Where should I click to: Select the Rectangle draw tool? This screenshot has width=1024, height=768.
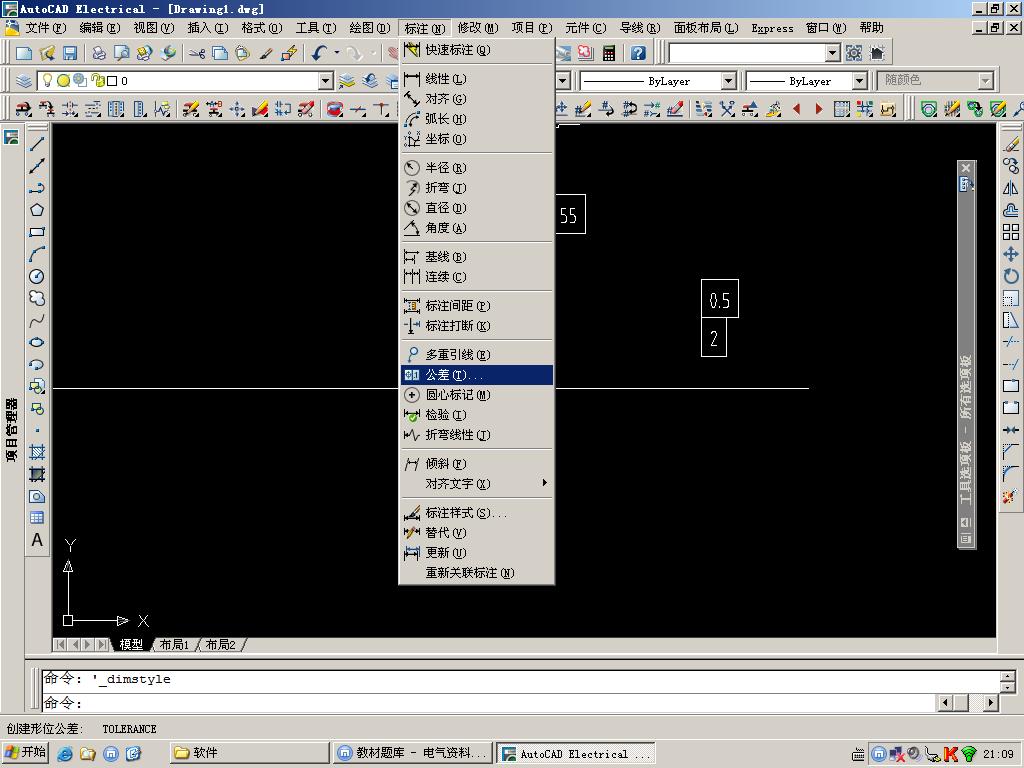(x=37, y=232)
